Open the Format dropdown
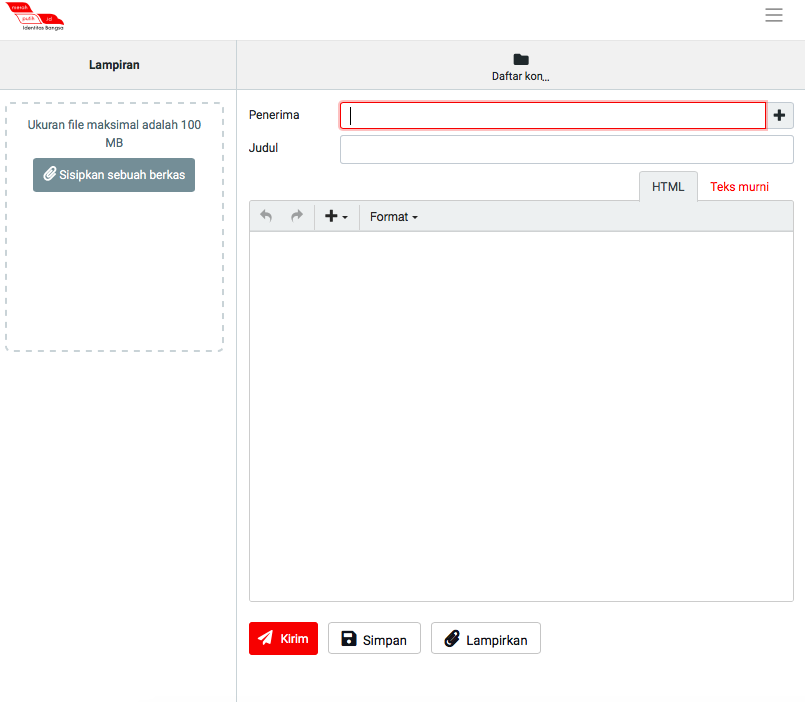The image size is (805, 702). click(x=393, y=216)
